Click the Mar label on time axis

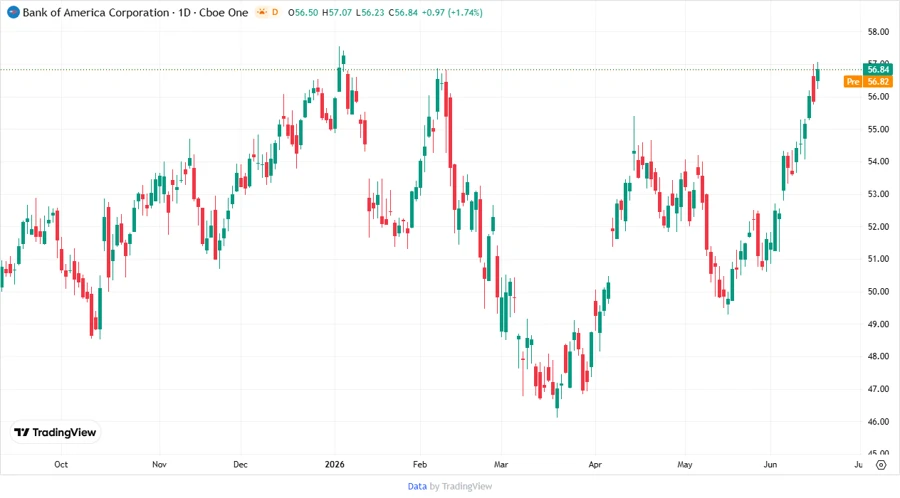(501, 465)
